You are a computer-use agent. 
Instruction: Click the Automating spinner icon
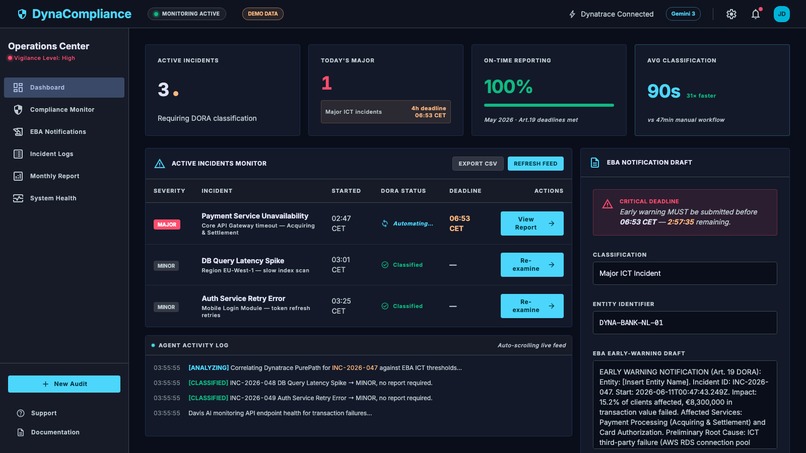384,224
